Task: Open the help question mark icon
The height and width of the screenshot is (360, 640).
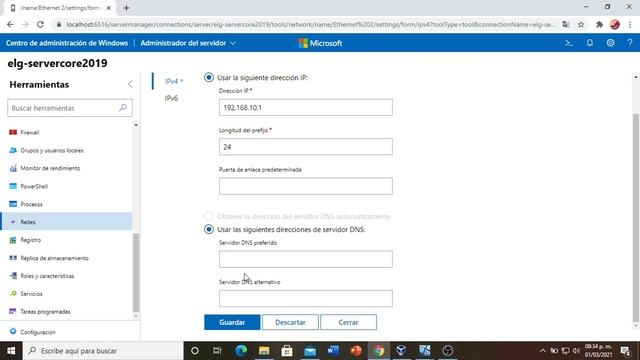Action: pyautogui.click(x=630, y=43)
